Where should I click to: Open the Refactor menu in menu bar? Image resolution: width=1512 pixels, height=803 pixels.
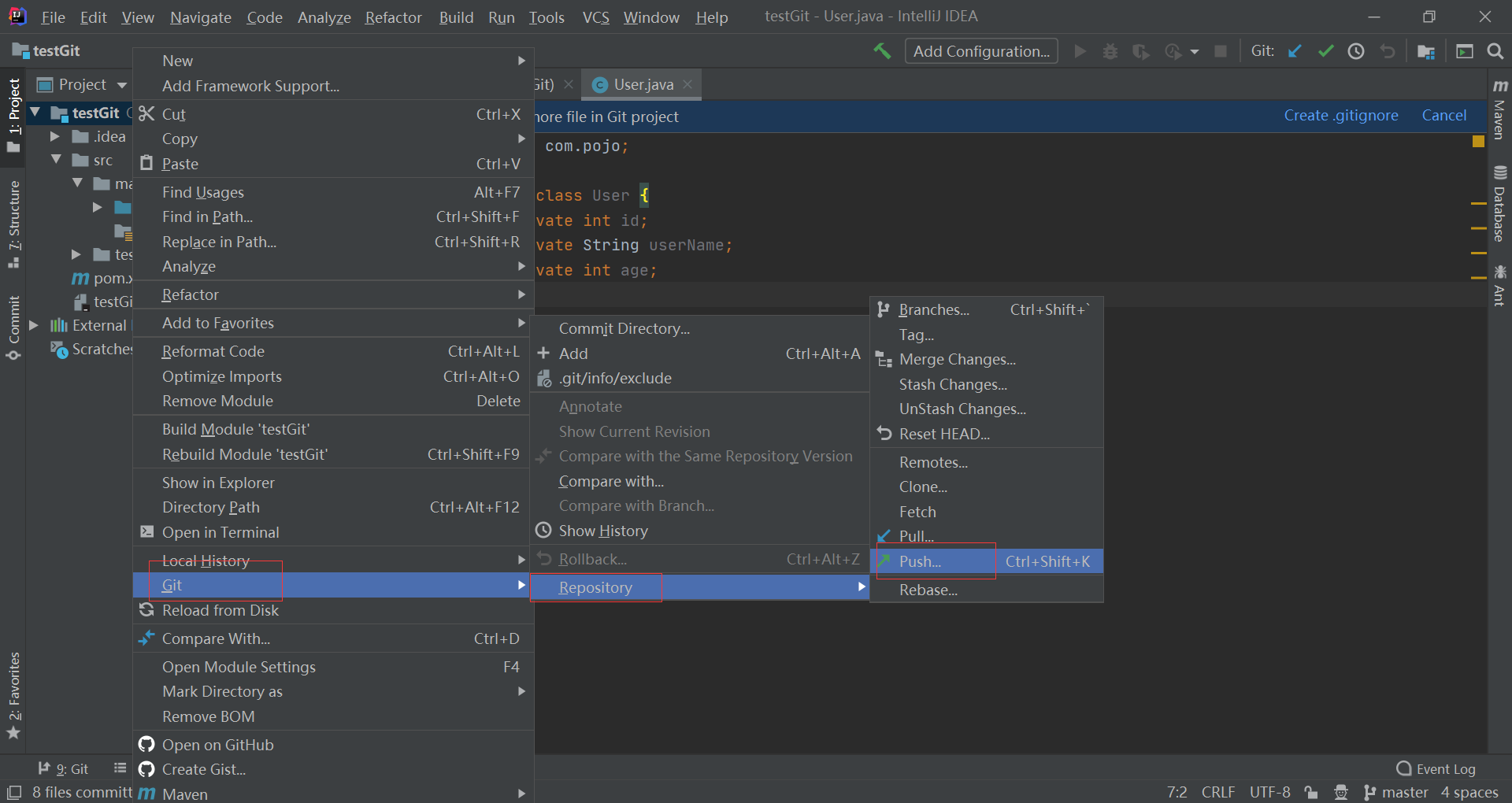393,17
